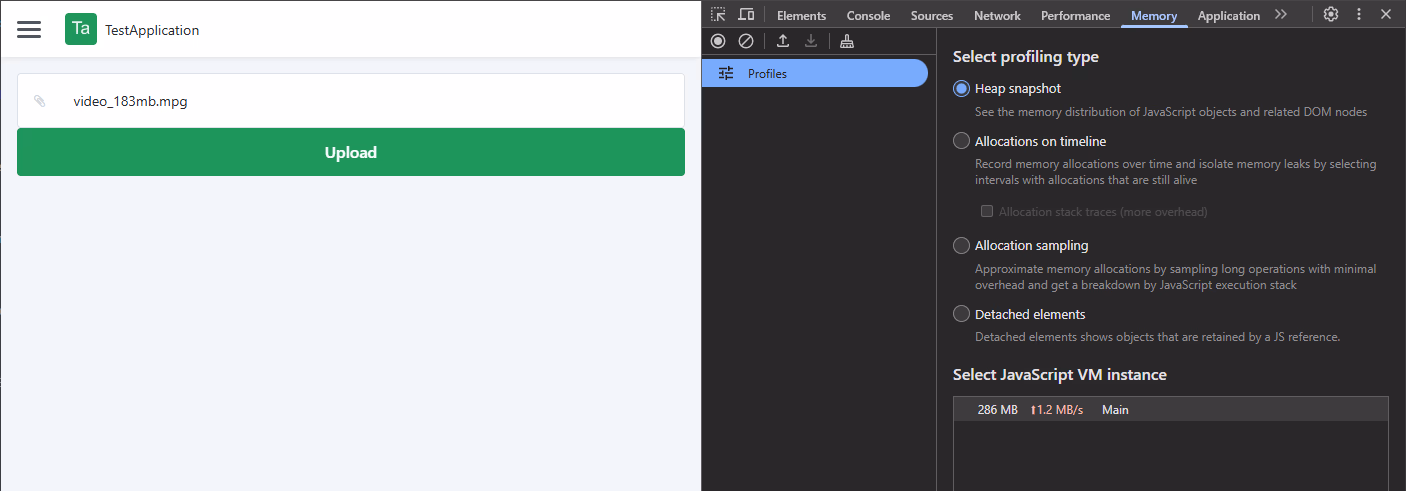This screenshot has width=1406, height=491.
Task: Open the Console tab
Action: click(x=868, y=15)
